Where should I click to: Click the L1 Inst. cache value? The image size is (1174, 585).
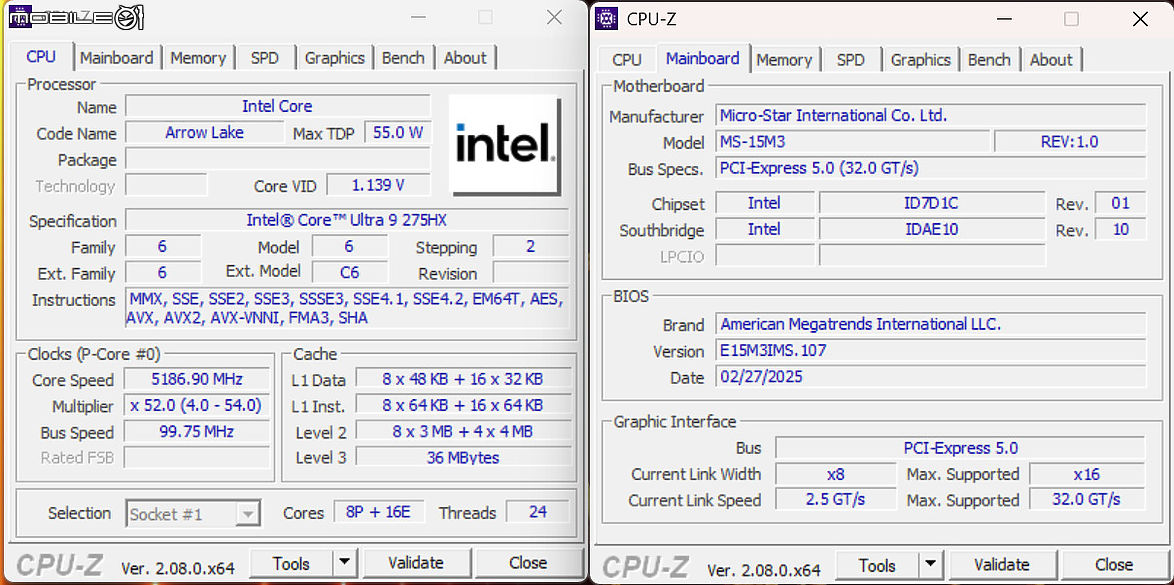click(x=463, y=405)
